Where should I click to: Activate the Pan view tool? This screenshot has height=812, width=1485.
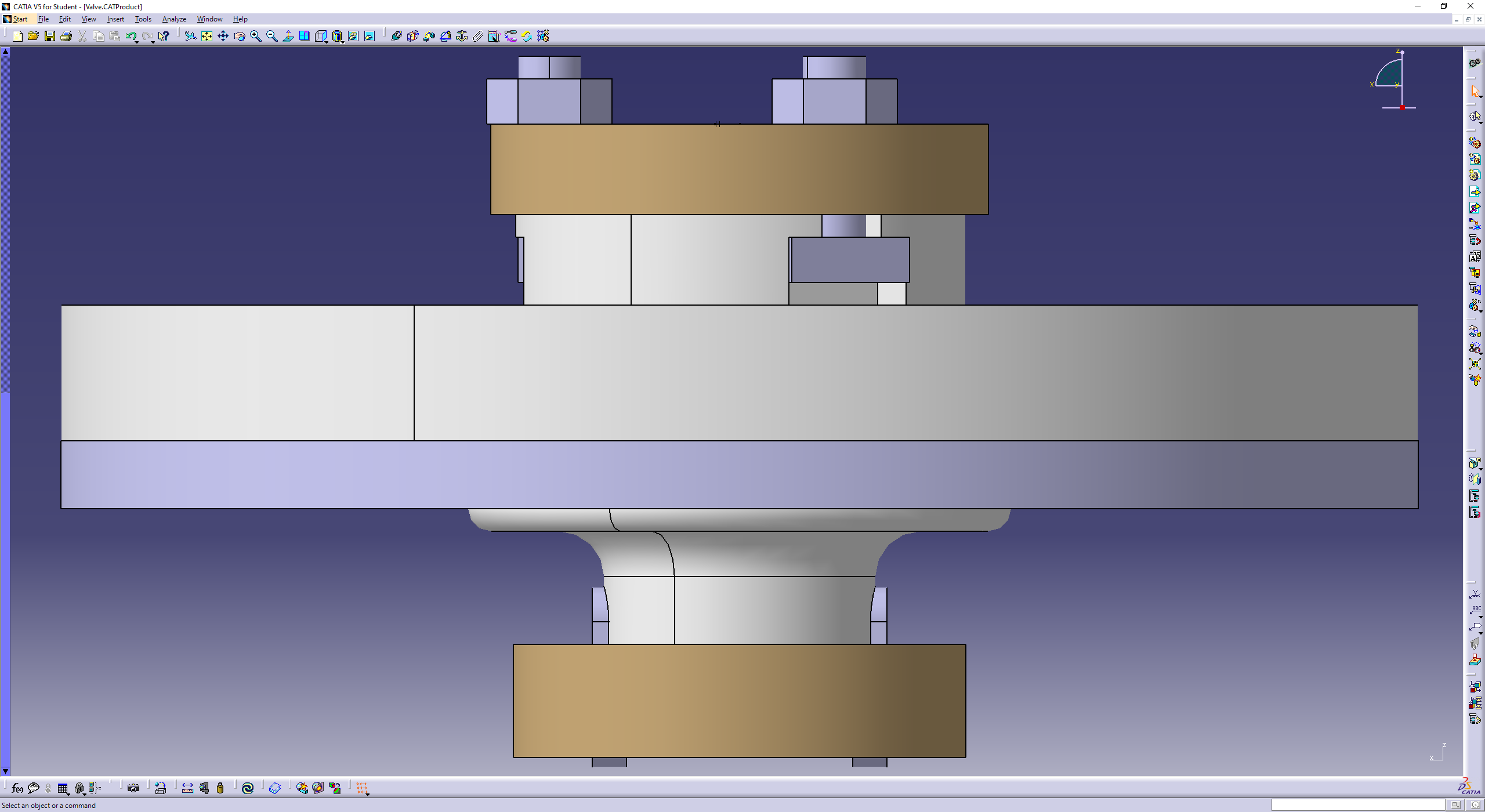coord(223,37)
